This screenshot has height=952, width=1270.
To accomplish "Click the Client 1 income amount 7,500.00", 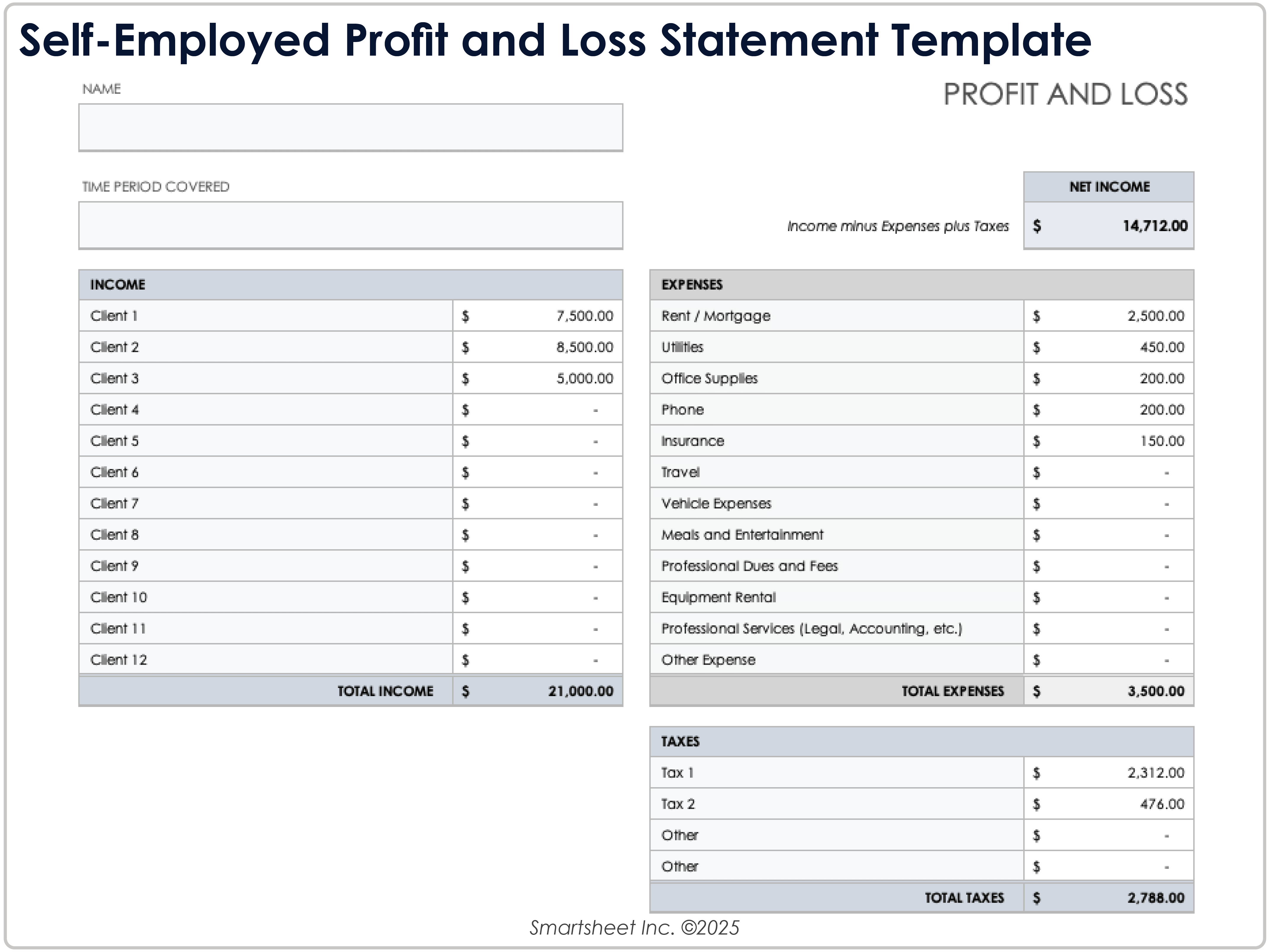I will (x=584, y=316).
